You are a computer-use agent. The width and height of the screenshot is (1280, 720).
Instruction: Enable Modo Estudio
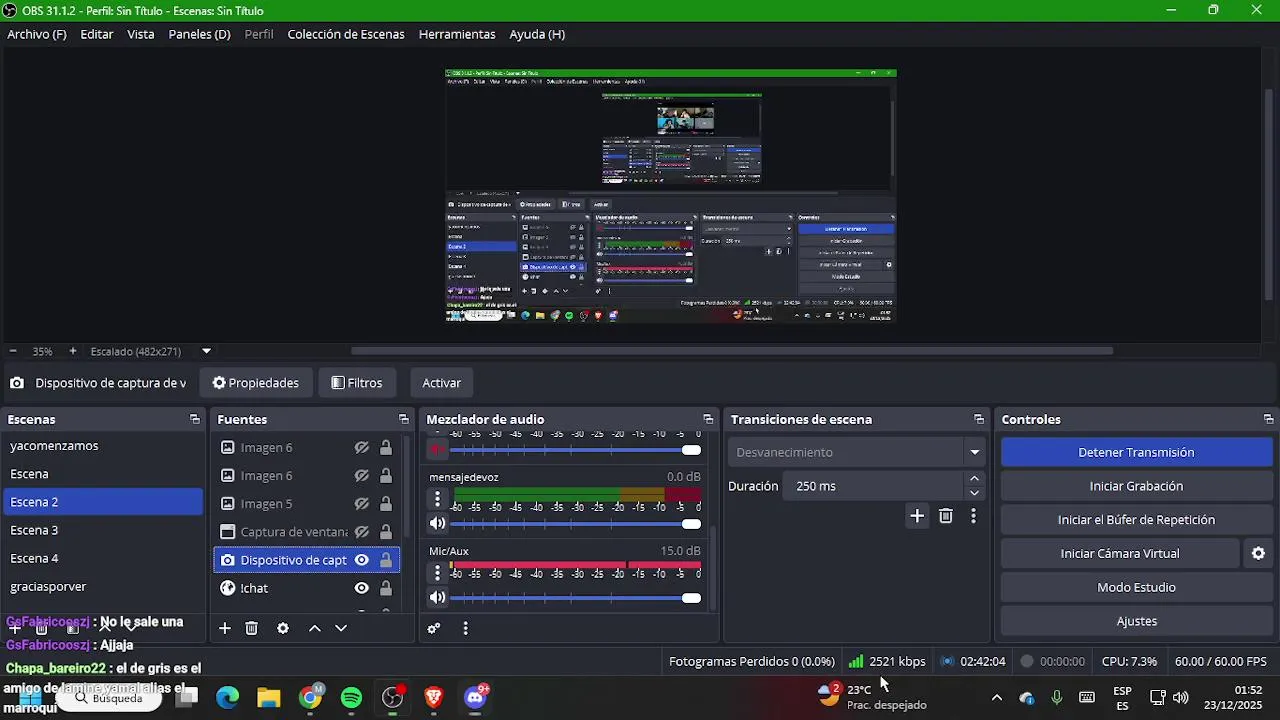tap(1136, 587)
